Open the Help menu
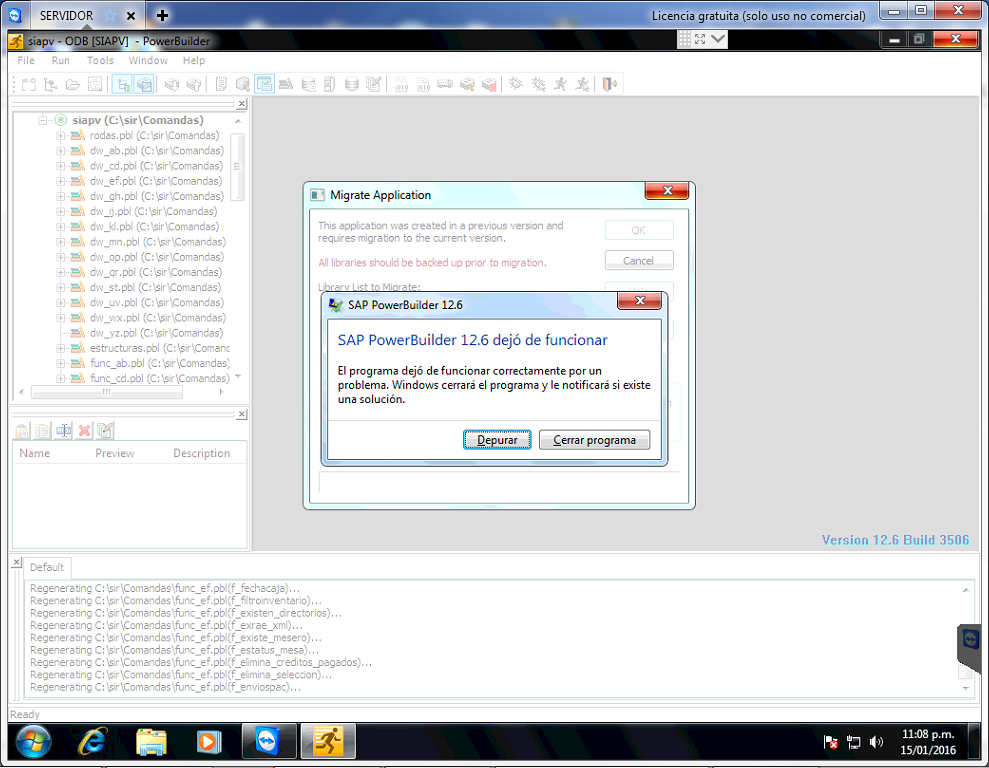This screenshot has width=989, height=768. tap(194, 61)
